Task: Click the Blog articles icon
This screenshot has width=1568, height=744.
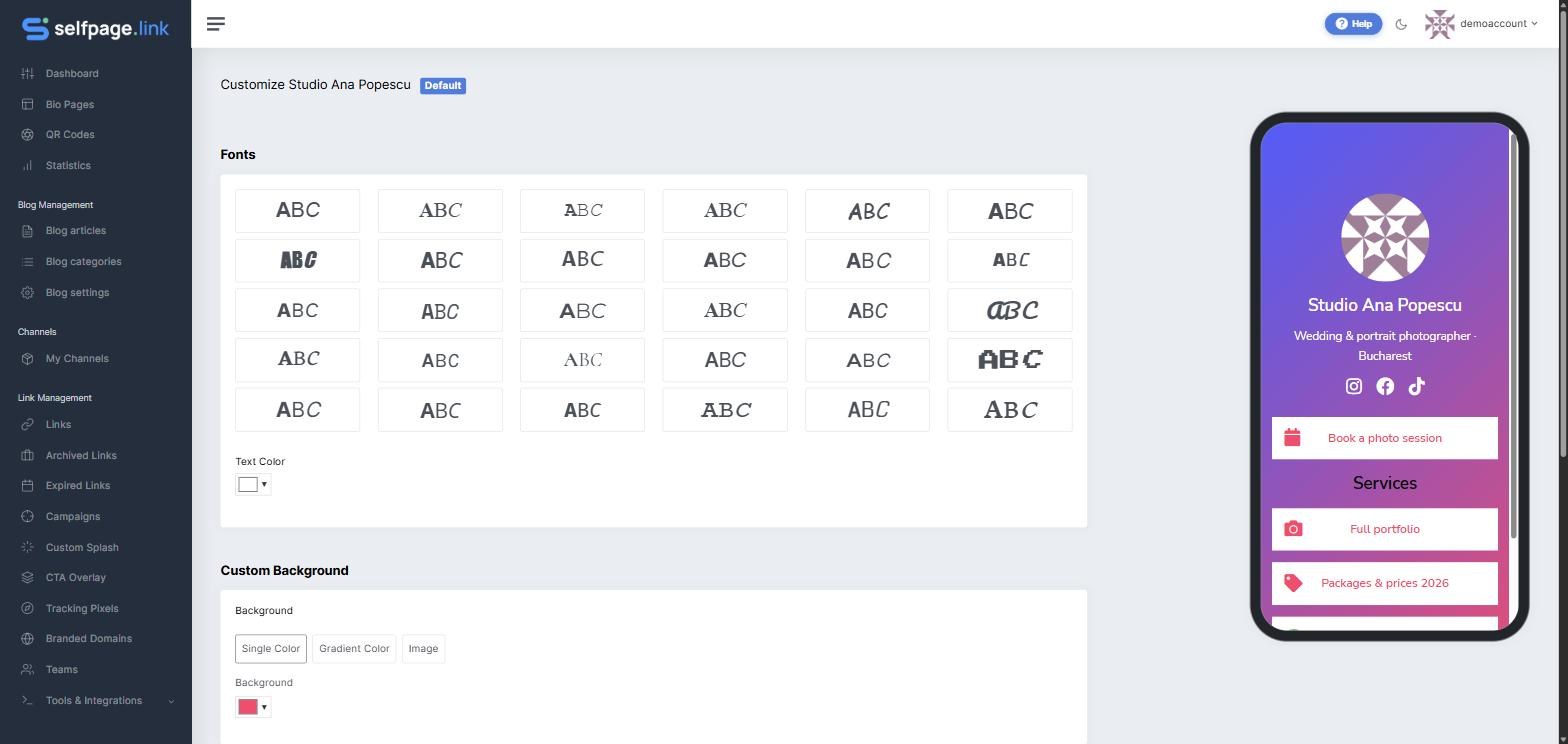Action: point(27,231)
